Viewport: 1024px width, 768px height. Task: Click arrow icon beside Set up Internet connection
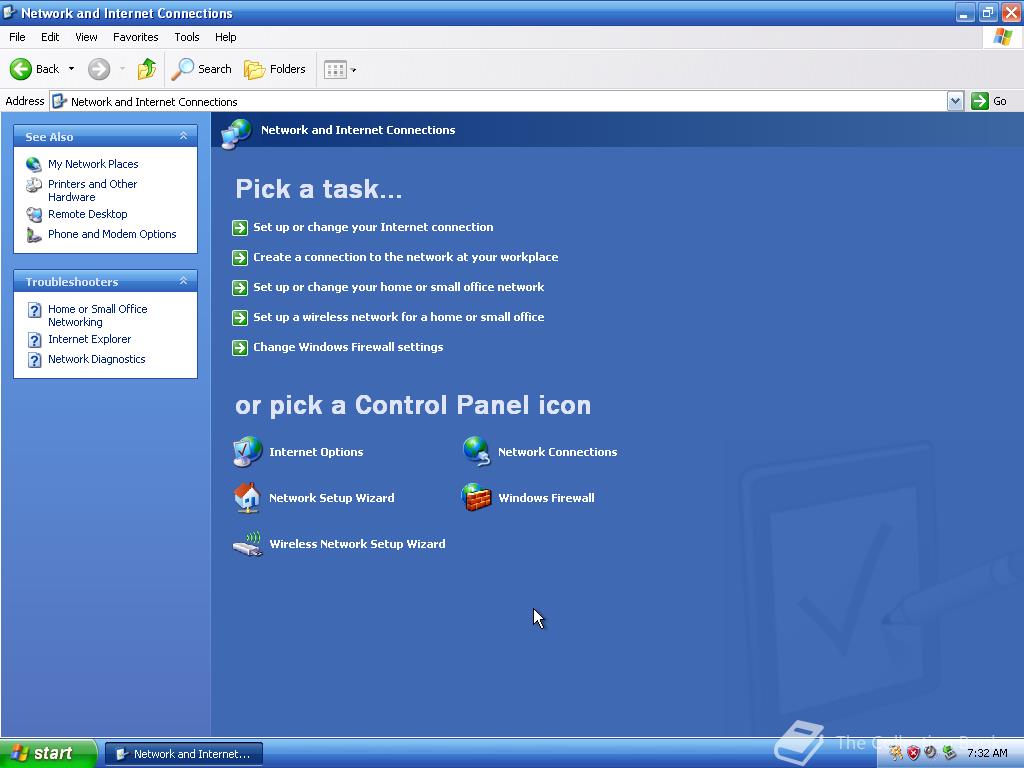[240, 228]
